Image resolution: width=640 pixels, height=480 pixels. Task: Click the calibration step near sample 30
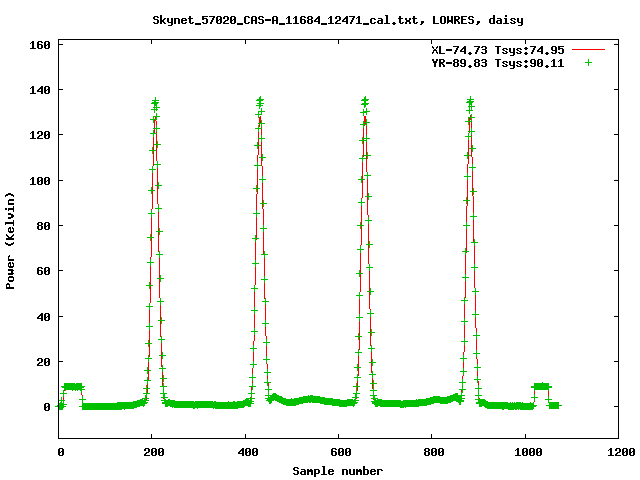pos(73,387)
